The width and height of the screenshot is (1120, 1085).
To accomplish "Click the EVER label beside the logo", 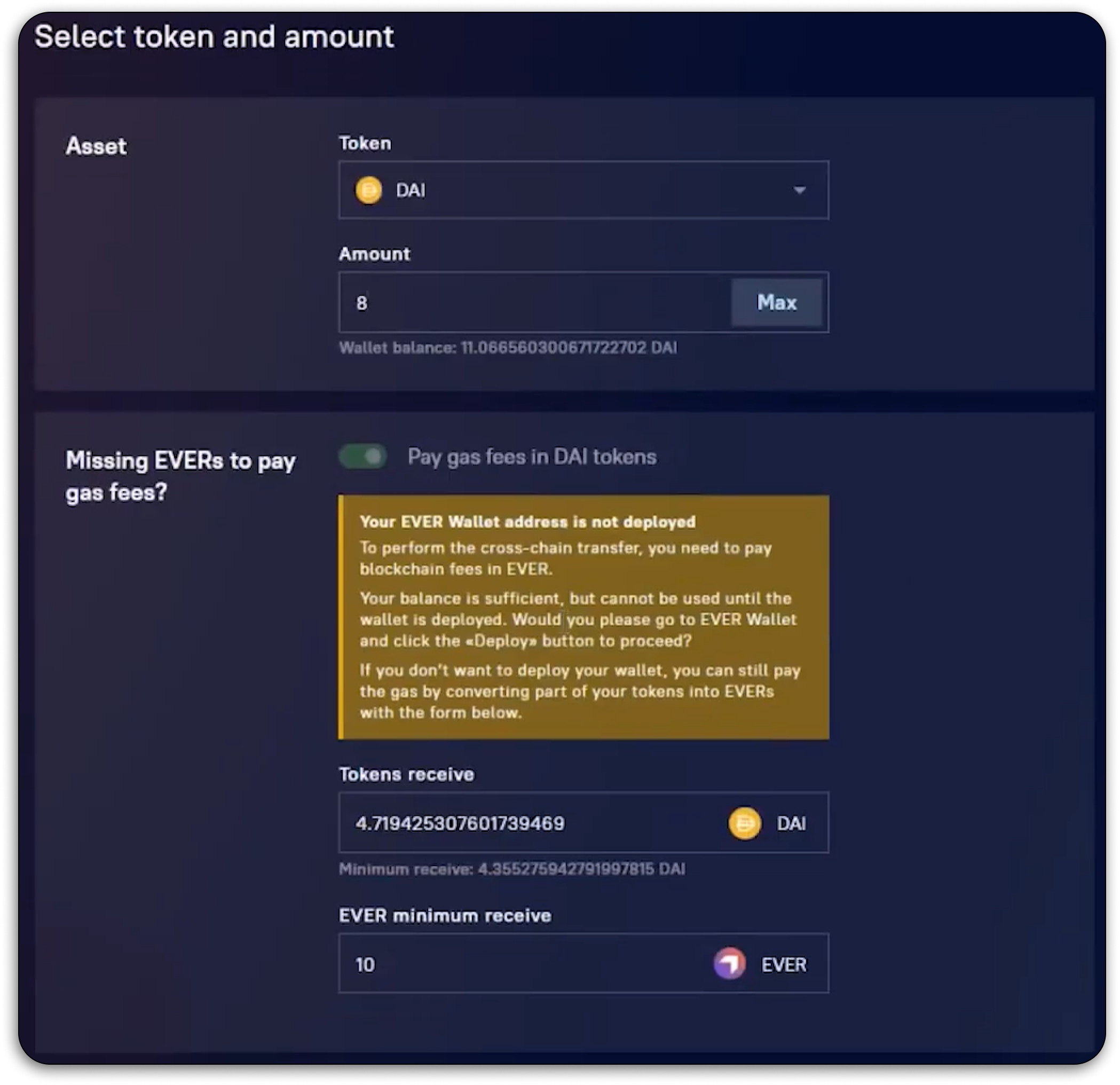I will coord(784,964).
